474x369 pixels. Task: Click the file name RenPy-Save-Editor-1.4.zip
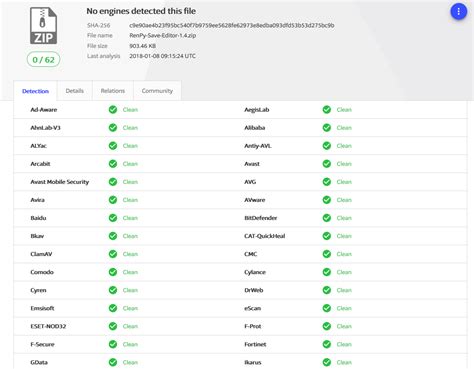point(163,35)
